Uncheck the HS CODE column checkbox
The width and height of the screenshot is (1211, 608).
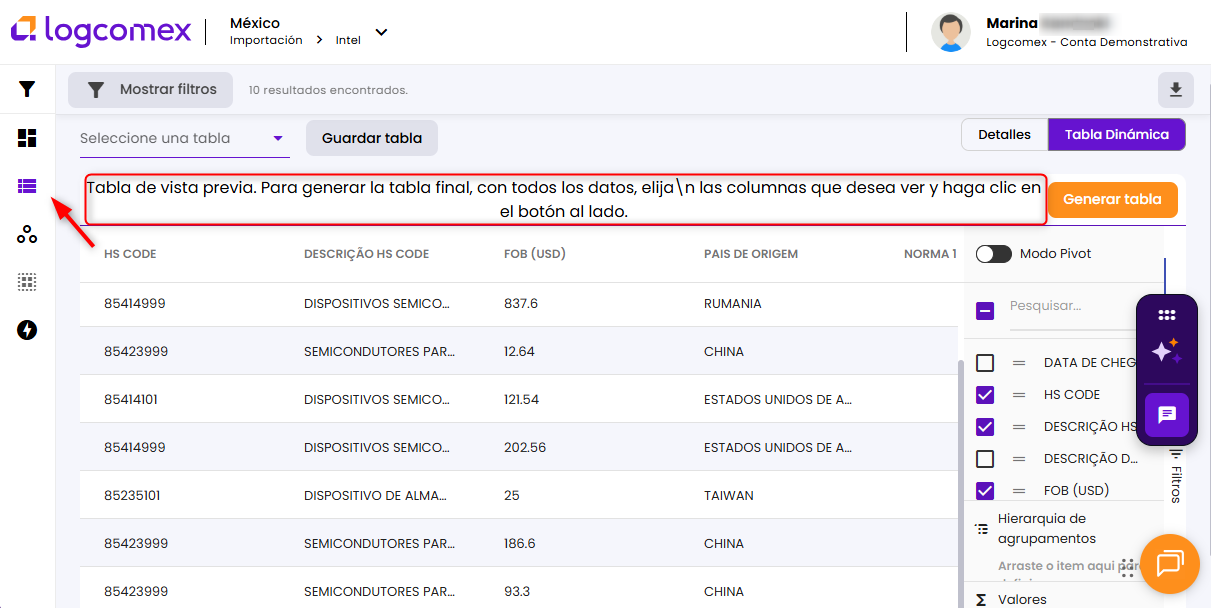pyautogui.click(x=985, y=395)
